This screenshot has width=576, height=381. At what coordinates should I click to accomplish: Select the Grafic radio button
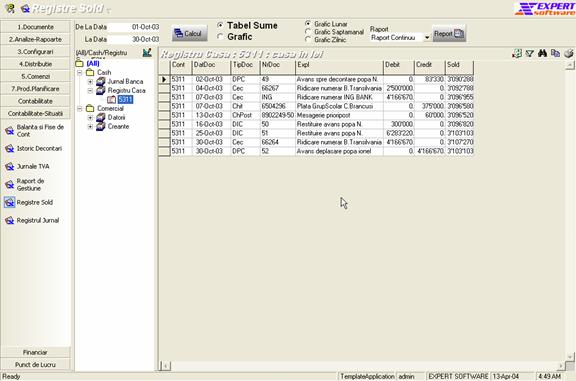[x=220, y=36]
